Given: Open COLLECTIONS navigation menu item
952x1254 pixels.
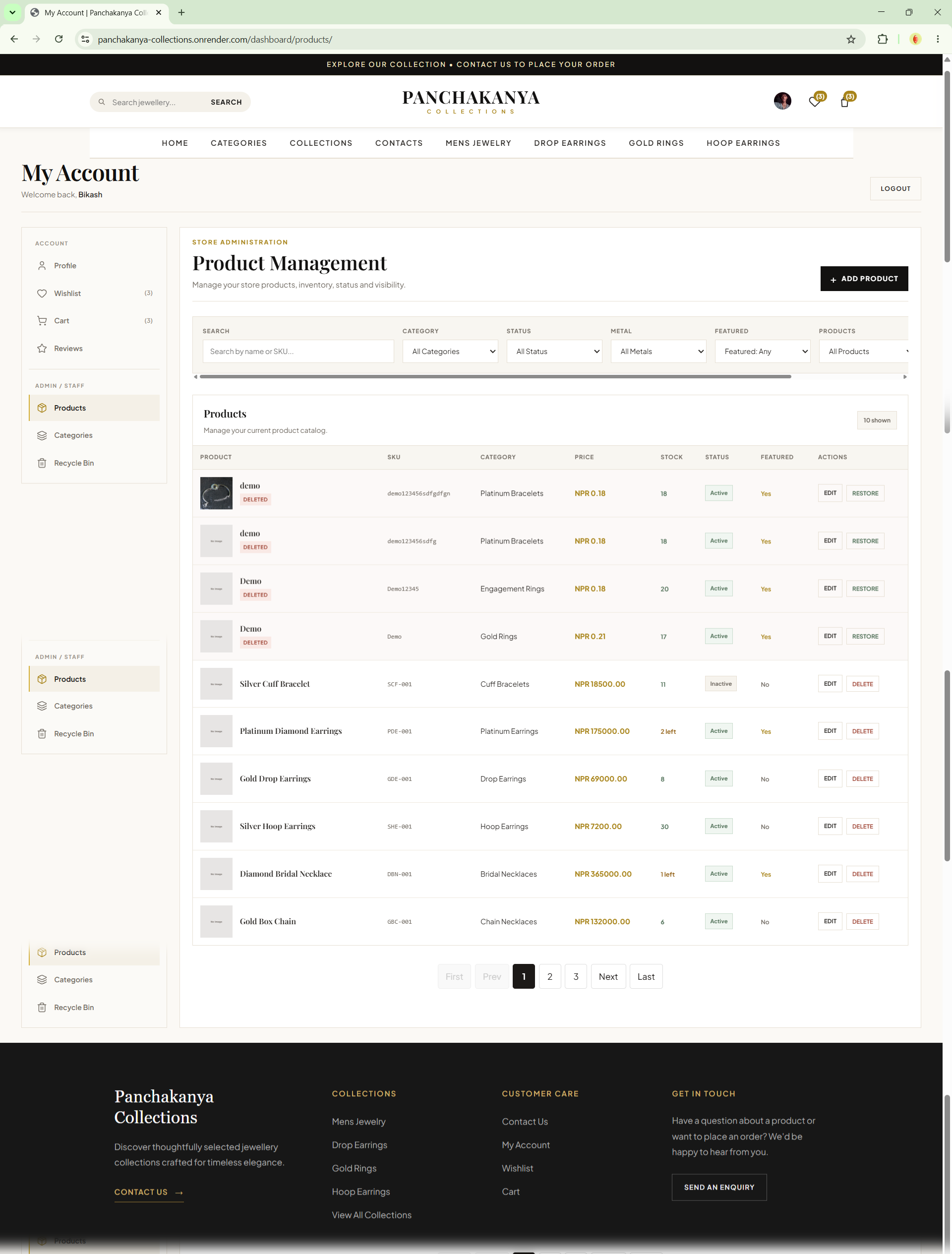Looking at the screenshot, I should (x=321, y=143).
